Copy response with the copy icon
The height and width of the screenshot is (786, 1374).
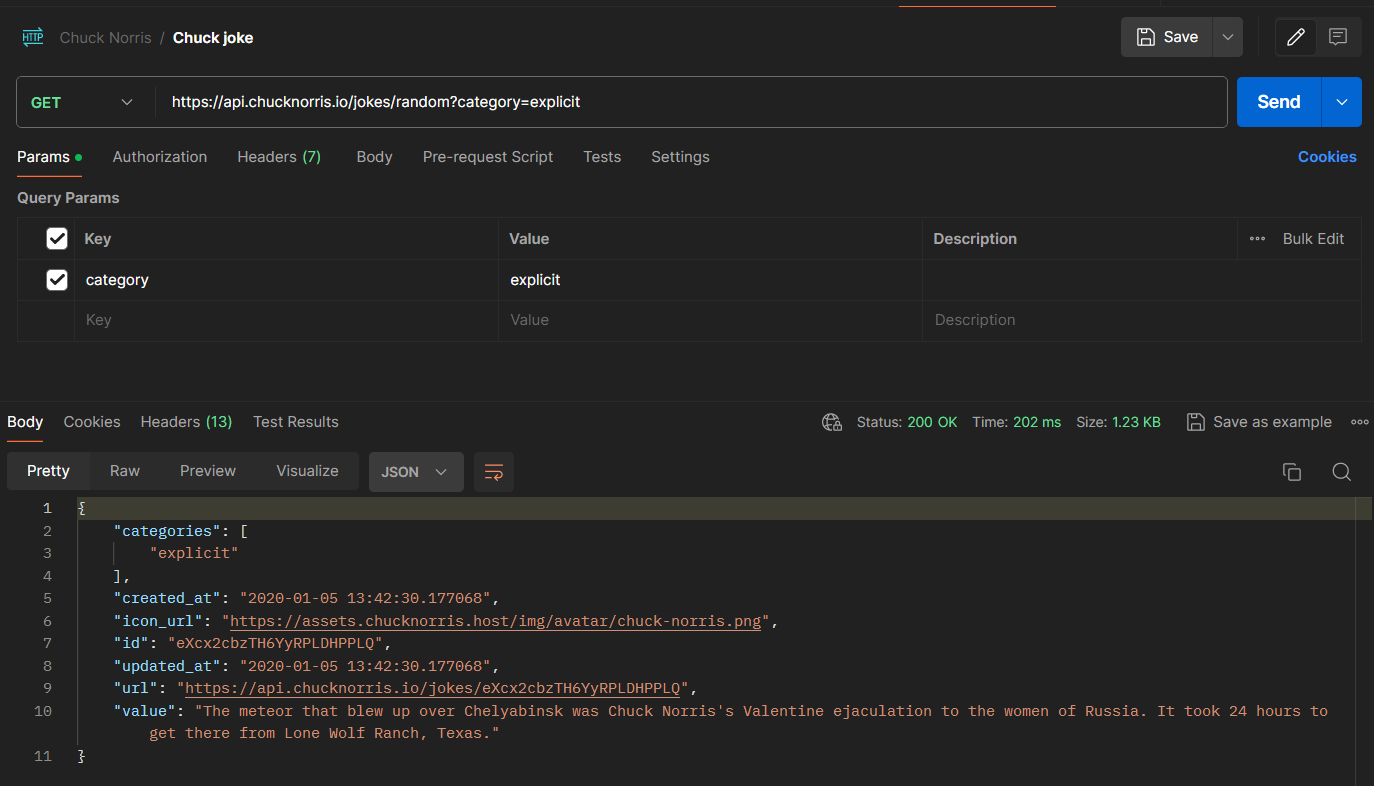point(1292,472)
